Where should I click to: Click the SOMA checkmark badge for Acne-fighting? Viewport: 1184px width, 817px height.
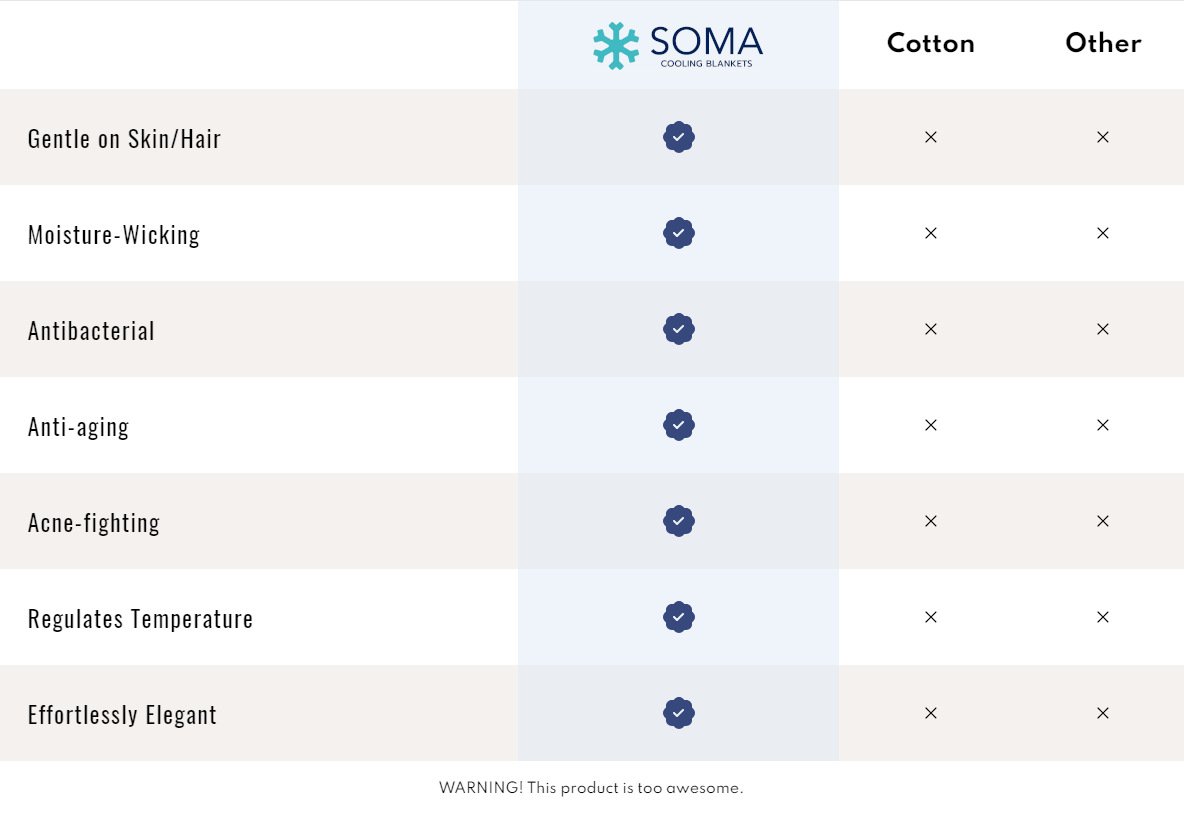click(x=679, y=521)
